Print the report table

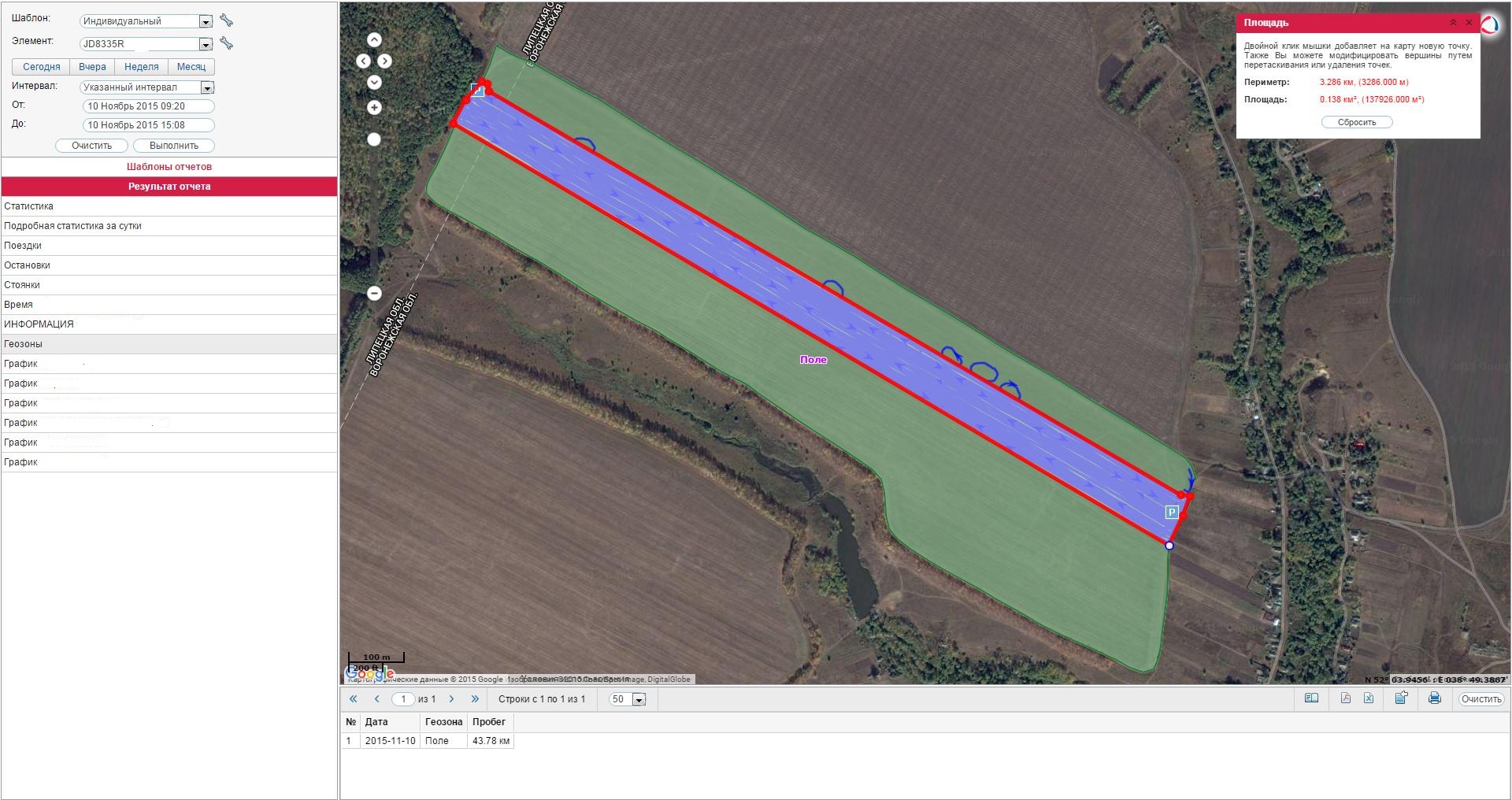[x=1434, y=698]
